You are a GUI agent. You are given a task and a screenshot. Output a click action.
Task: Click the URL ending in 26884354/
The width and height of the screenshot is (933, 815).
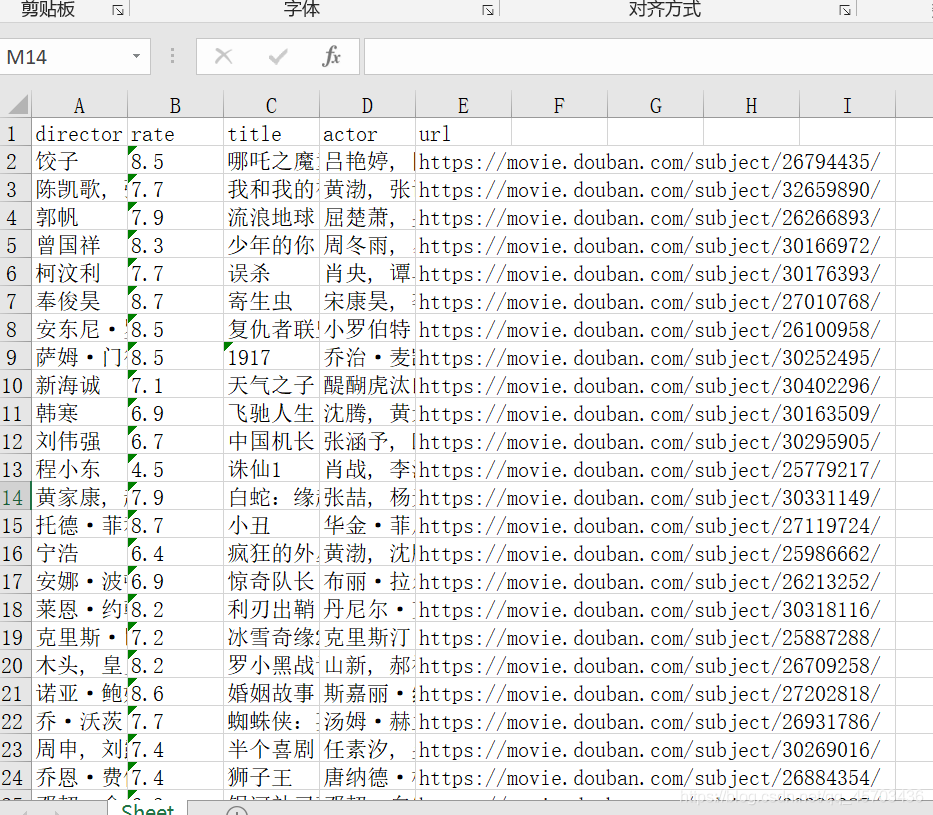click(x=649, y=776)
